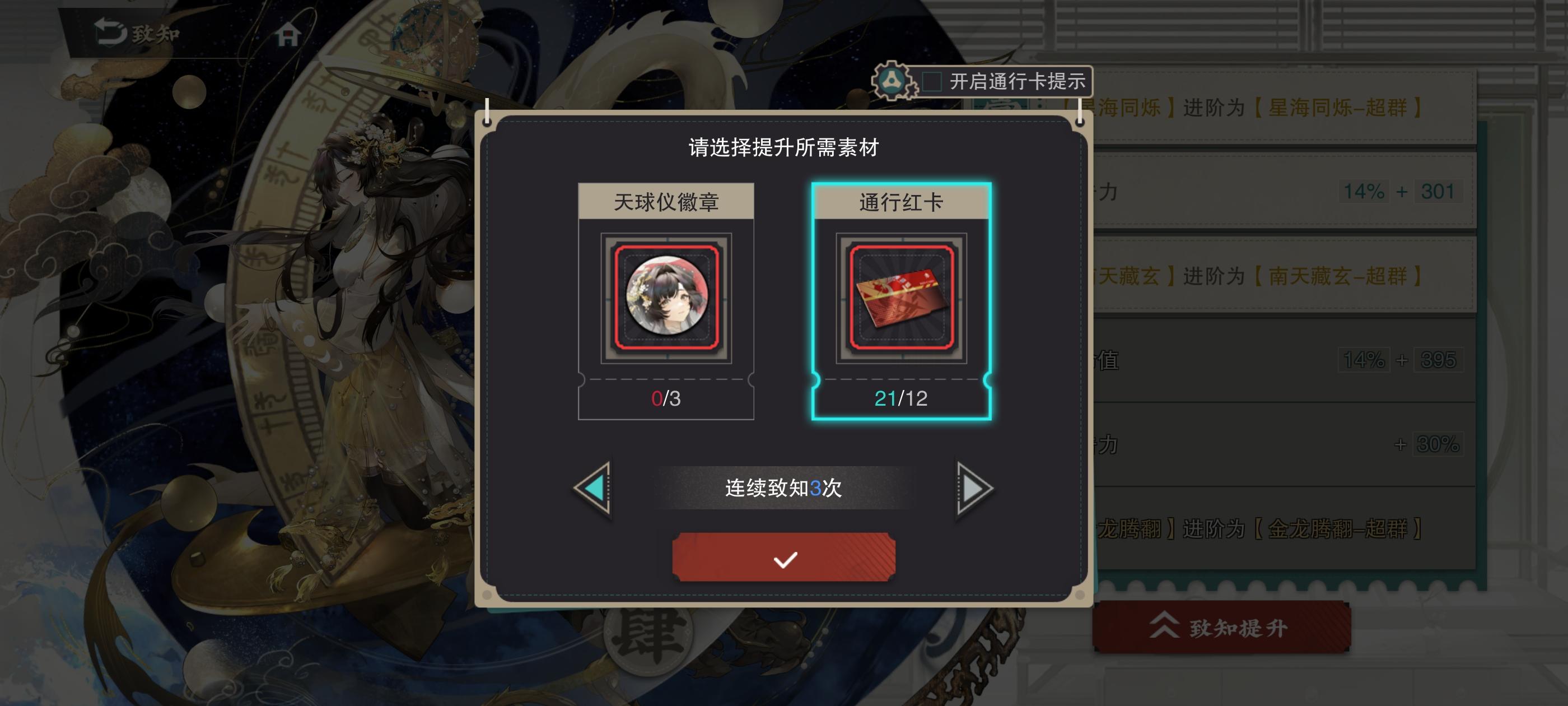Viewport: 1568px width, 706px height.
Task: Choose 通行红卡 card as upgrade material
Action: 901,301
